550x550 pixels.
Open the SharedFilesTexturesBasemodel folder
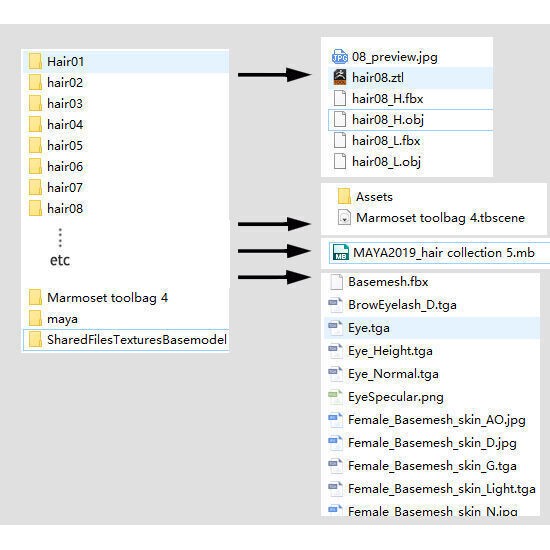[126, 340]
